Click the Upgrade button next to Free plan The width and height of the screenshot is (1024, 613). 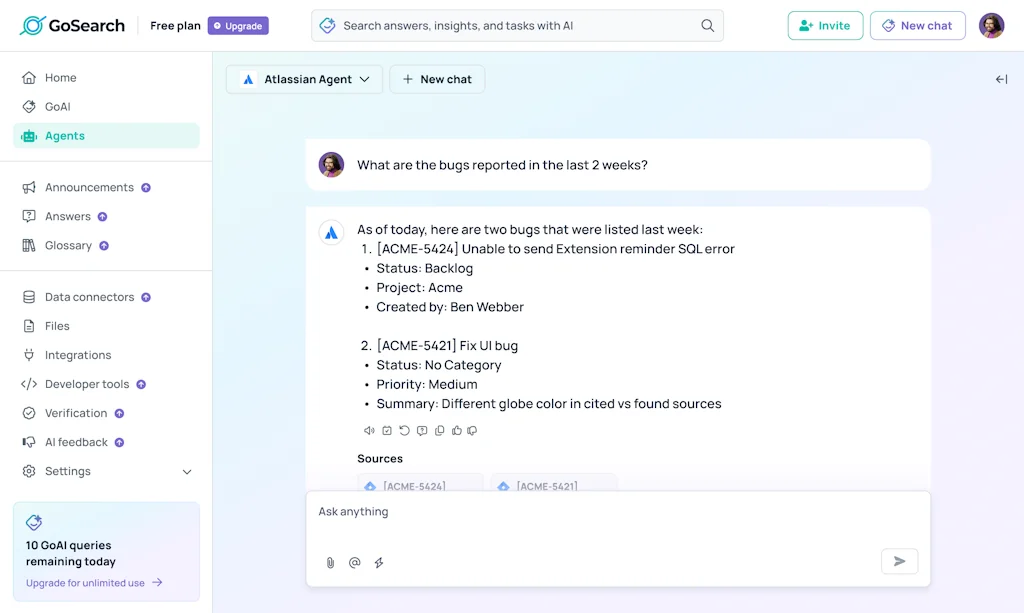(237, 25)
